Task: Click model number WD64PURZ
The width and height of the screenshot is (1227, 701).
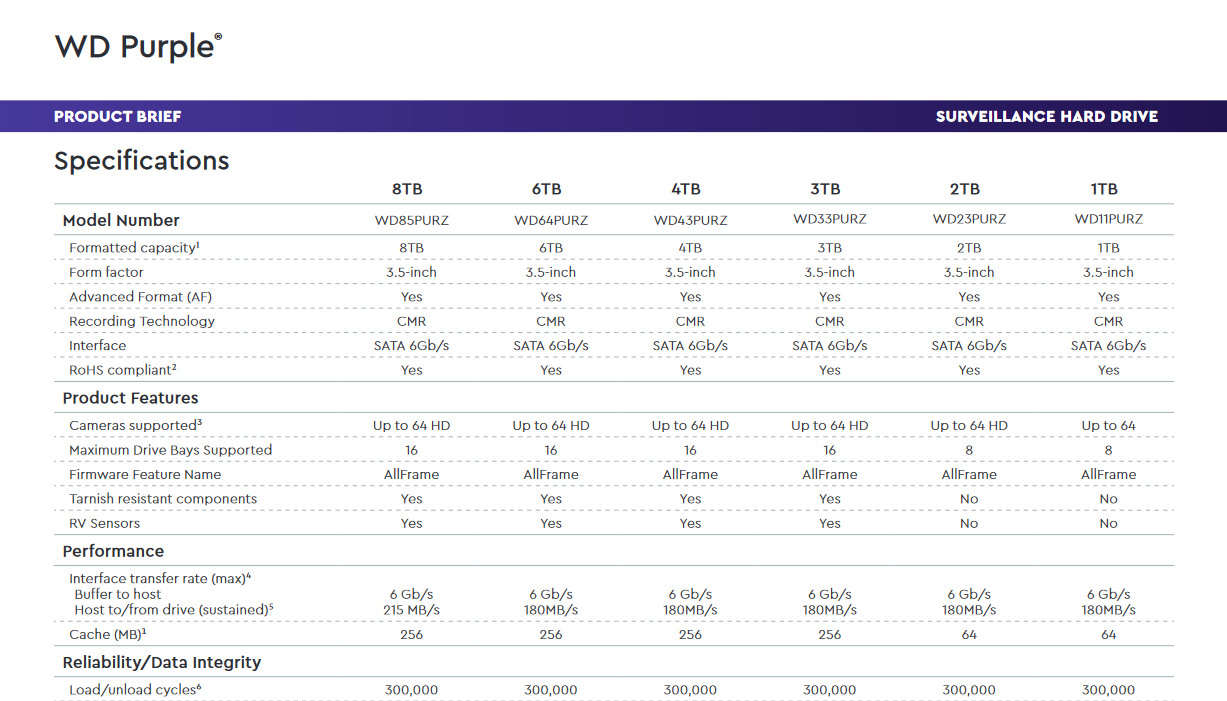Action: tap(551, 220)
